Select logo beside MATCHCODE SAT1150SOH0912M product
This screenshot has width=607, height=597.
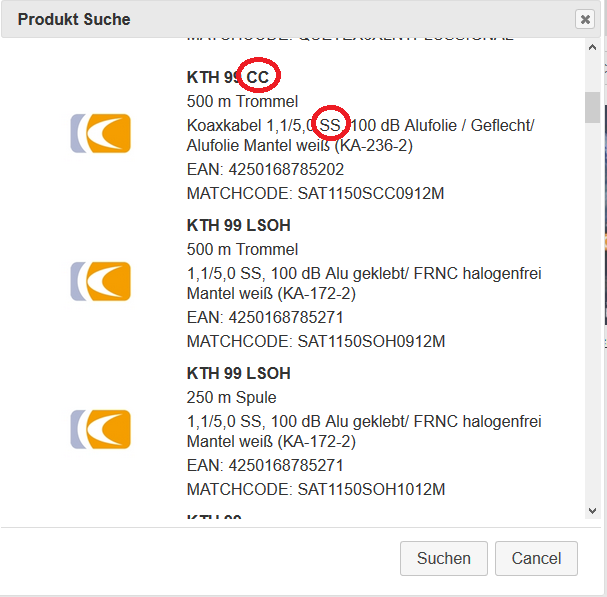[x=101, y=281]
